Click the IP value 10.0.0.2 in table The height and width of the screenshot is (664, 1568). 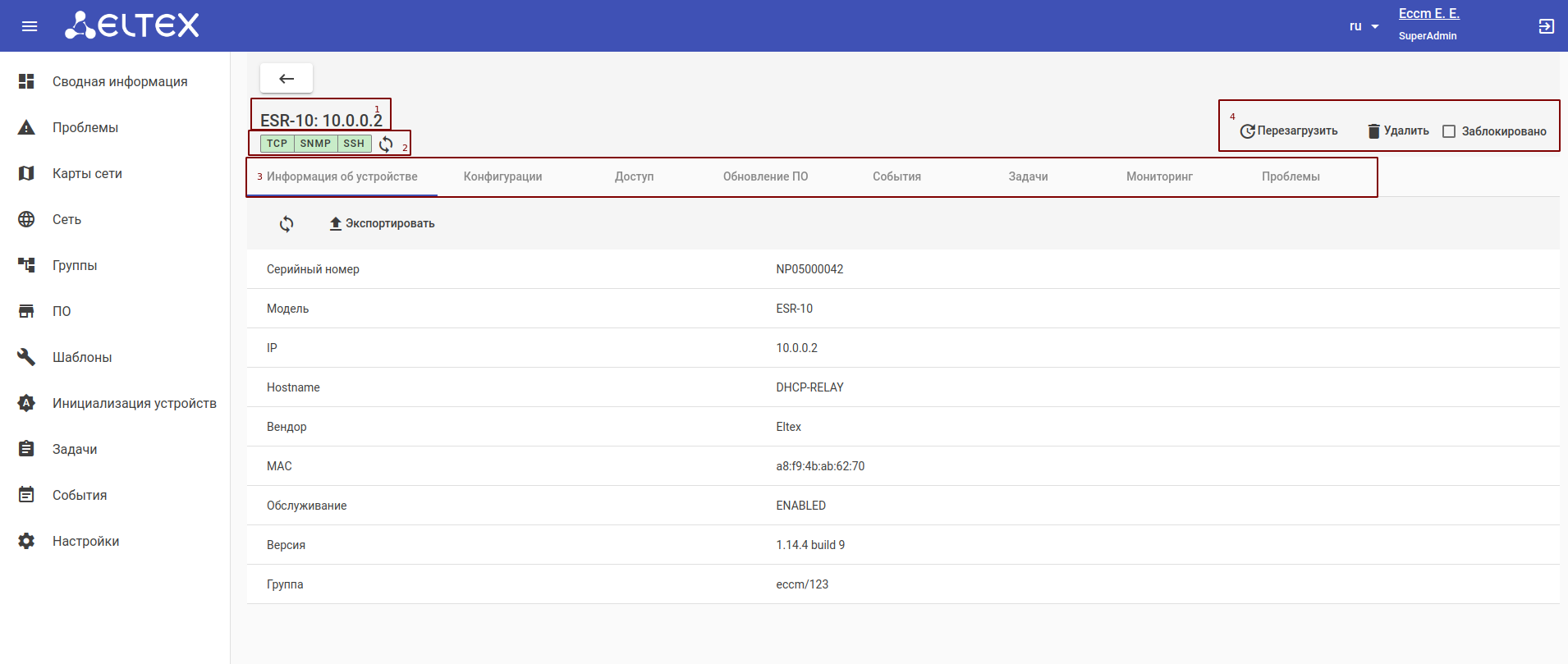click(x=796, y=348)
